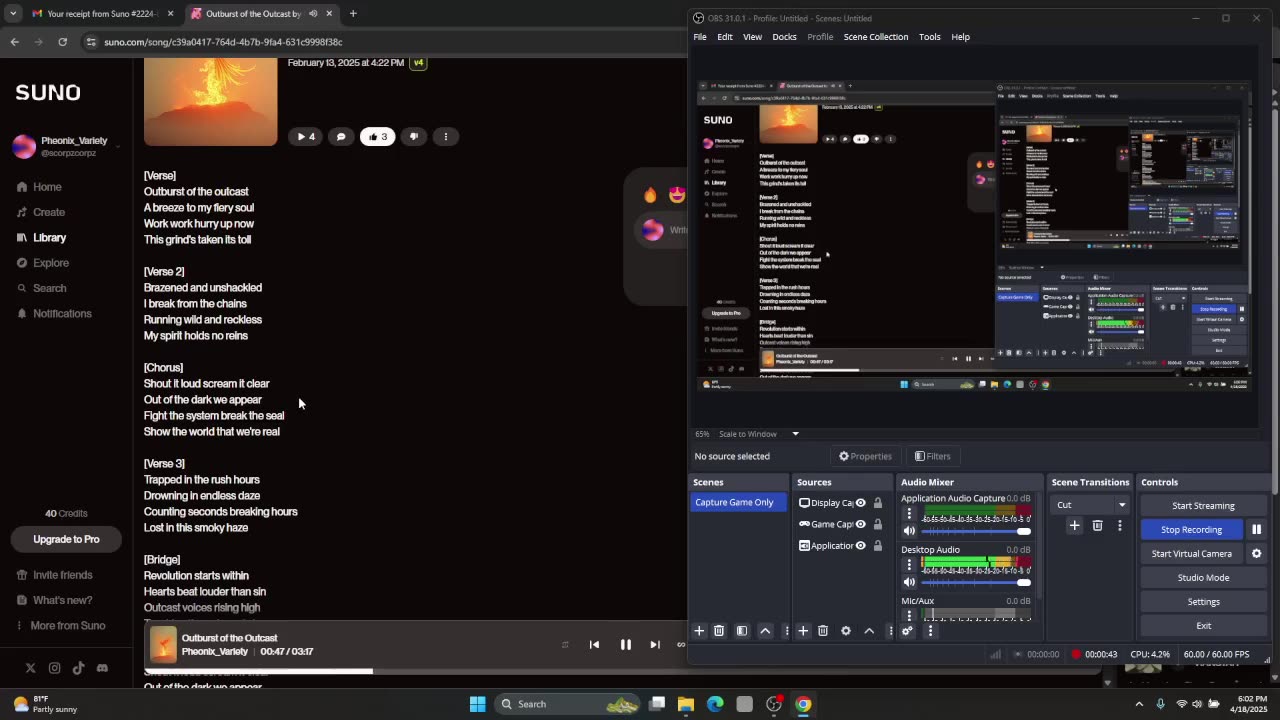
Task: Open comments for the song
Action: pos(341,137)
